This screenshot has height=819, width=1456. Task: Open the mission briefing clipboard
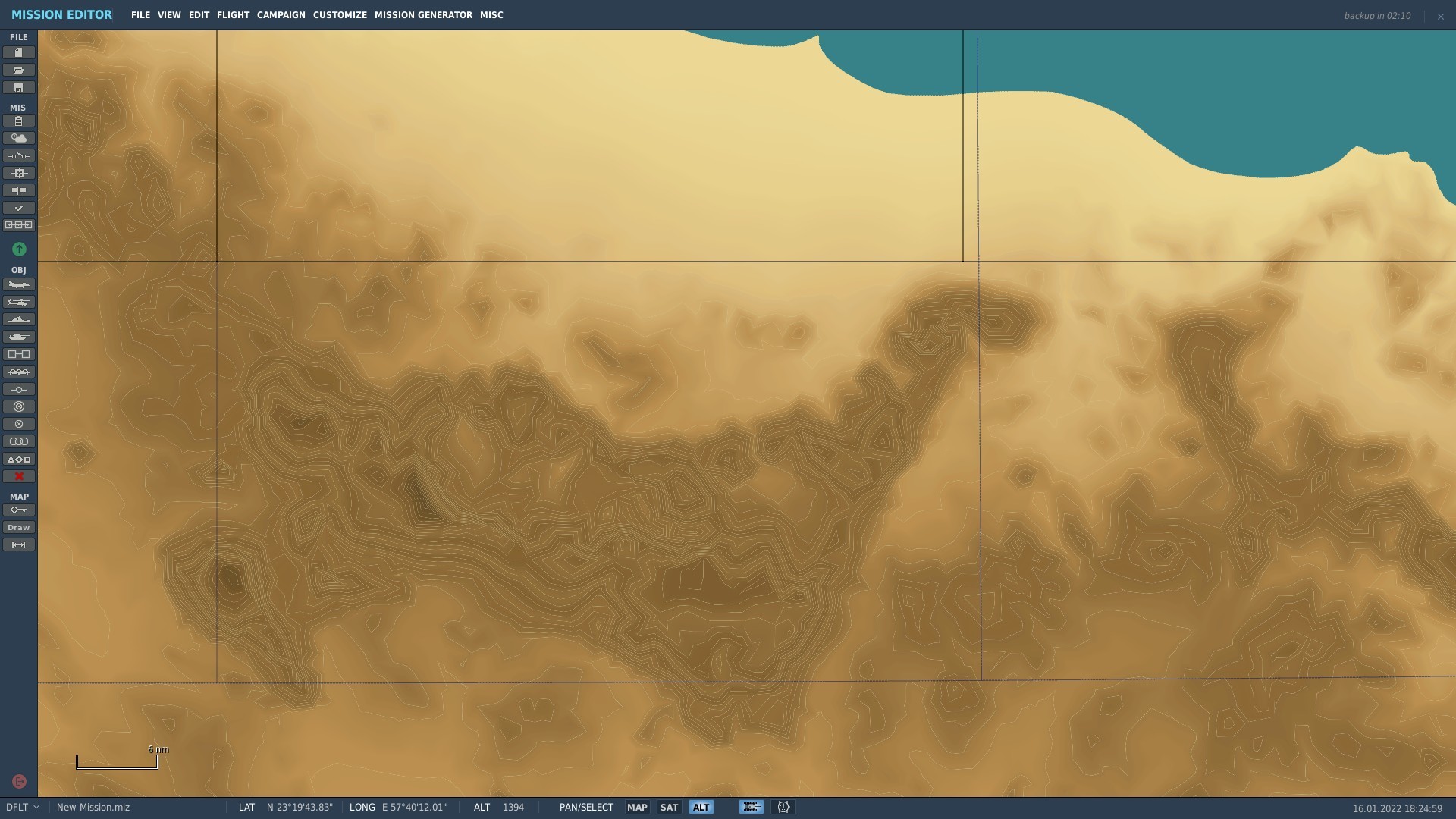(x=19, y=121)
